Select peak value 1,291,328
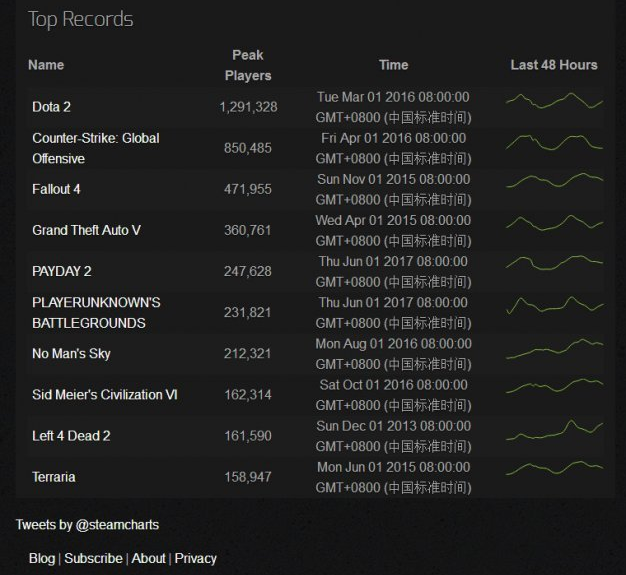 tap(248, 107)
